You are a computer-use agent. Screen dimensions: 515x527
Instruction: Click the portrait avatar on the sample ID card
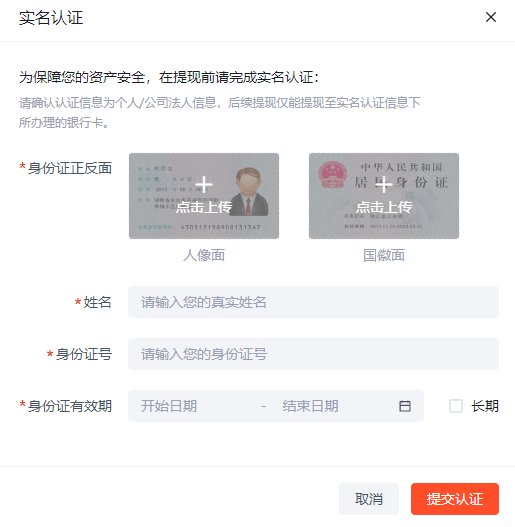click(251, 192)
